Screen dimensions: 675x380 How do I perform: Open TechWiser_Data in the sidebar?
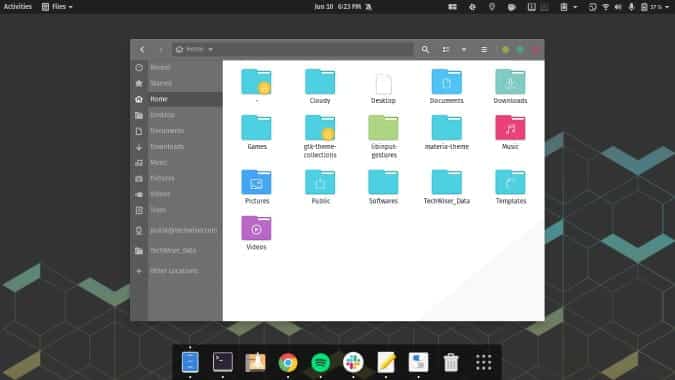[176, 250]
